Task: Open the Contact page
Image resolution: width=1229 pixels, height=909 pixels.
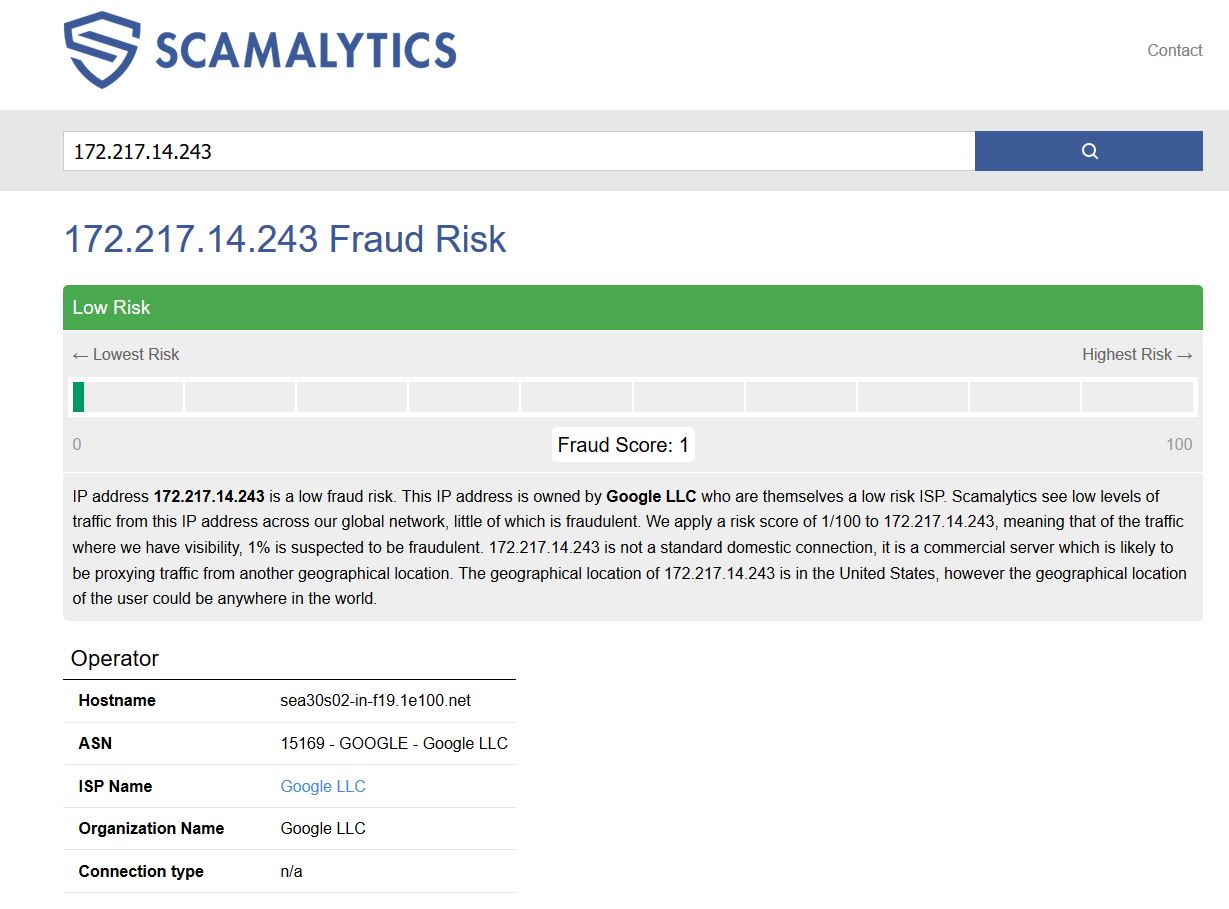Action: point(1174,50)
